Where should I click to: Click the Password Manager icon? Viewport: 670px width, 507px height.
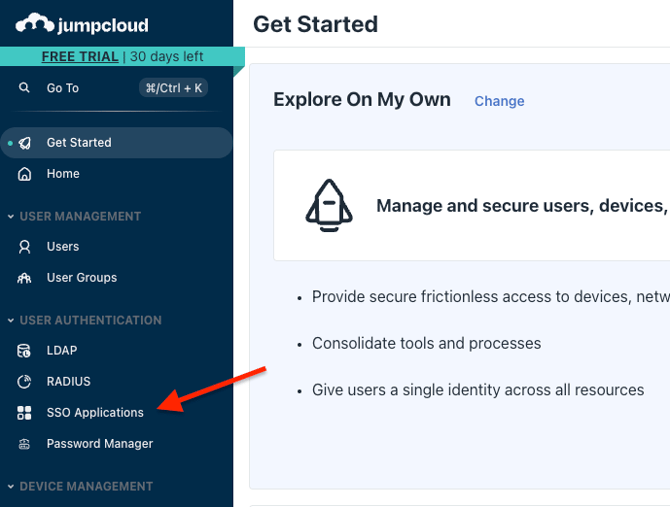(24, 444)
